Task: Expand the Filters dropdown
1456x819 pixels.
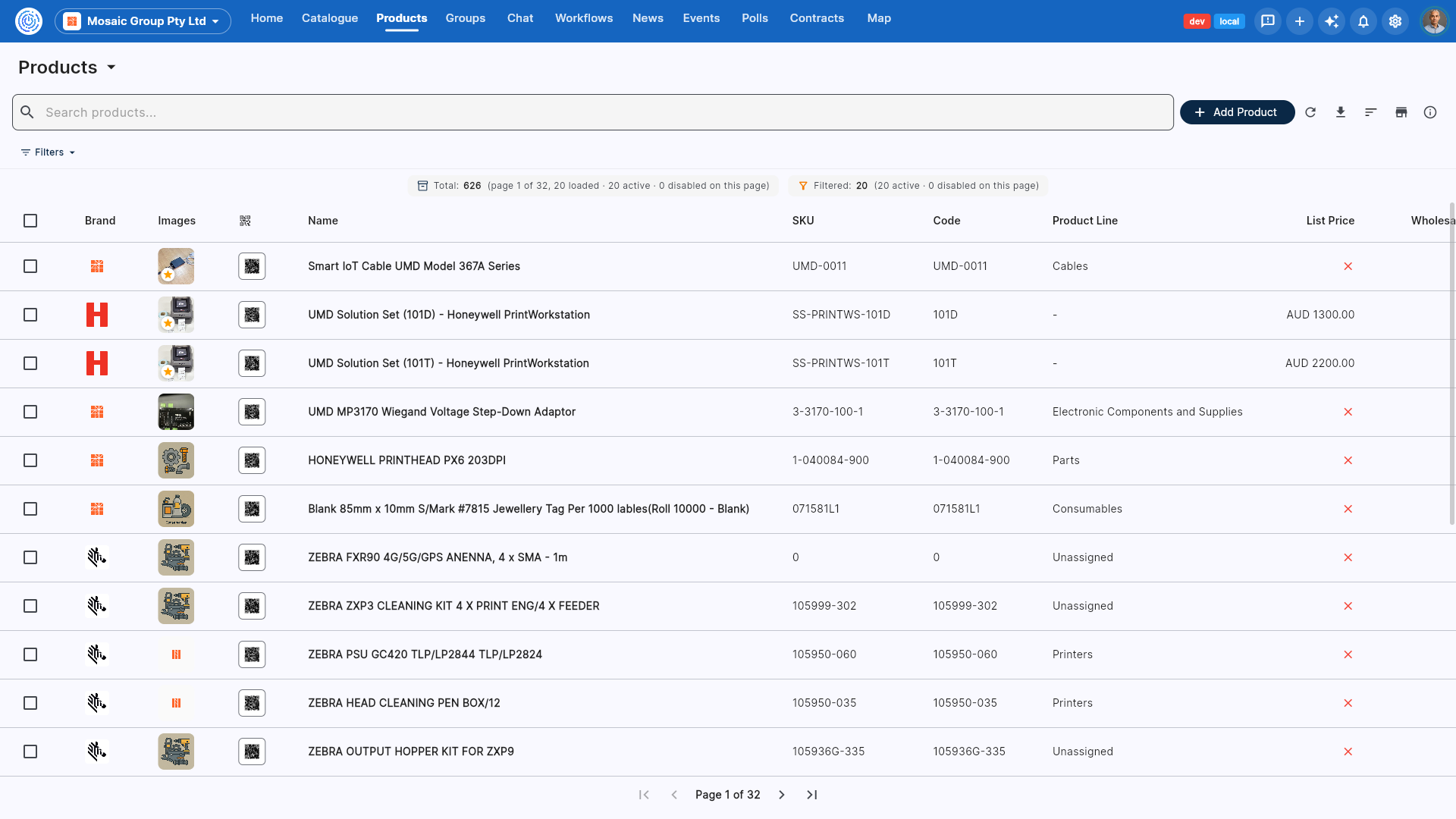Action: [48, 152]
